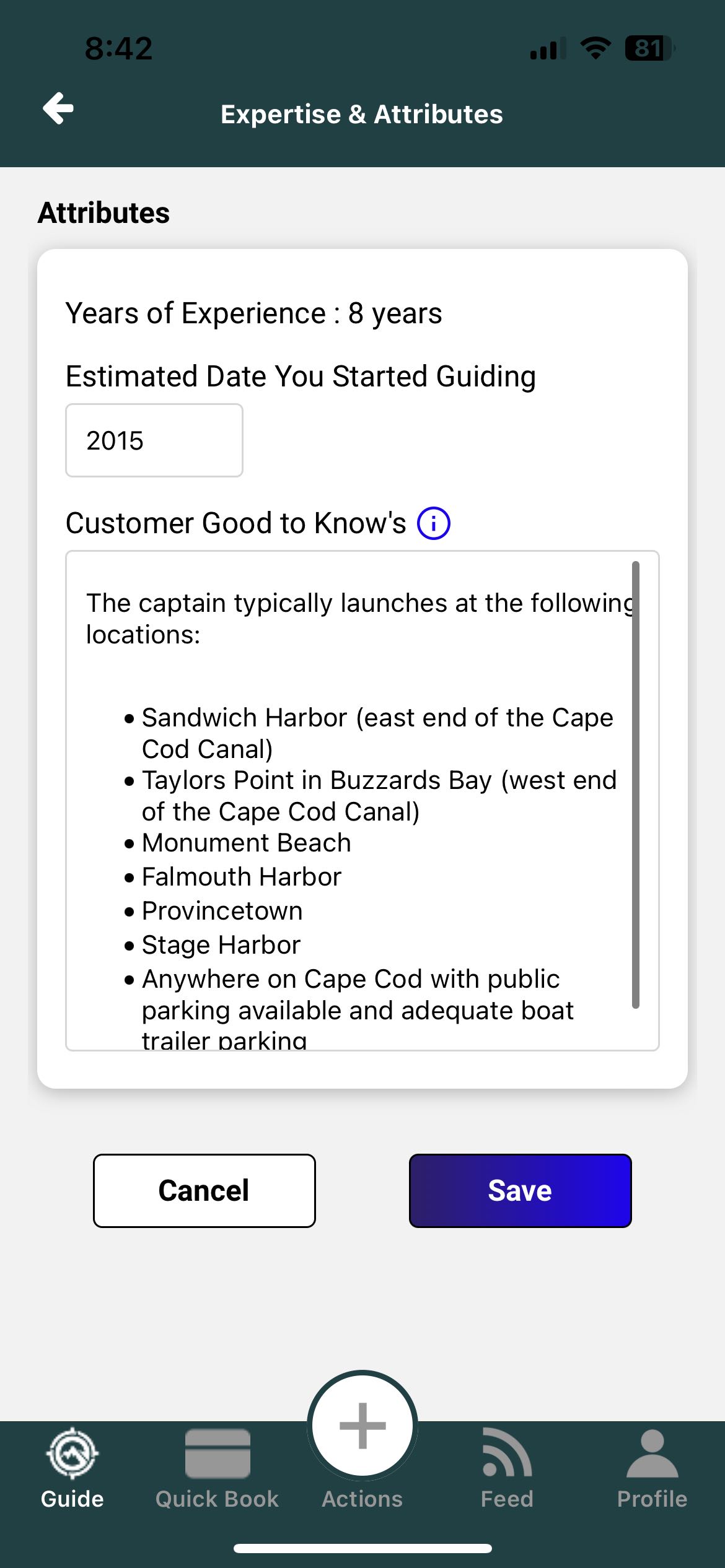Image resolution: width=725 pixels, height=1568 pixels.
Task: Click the Cancel button
Action: tap(204, 1190)
